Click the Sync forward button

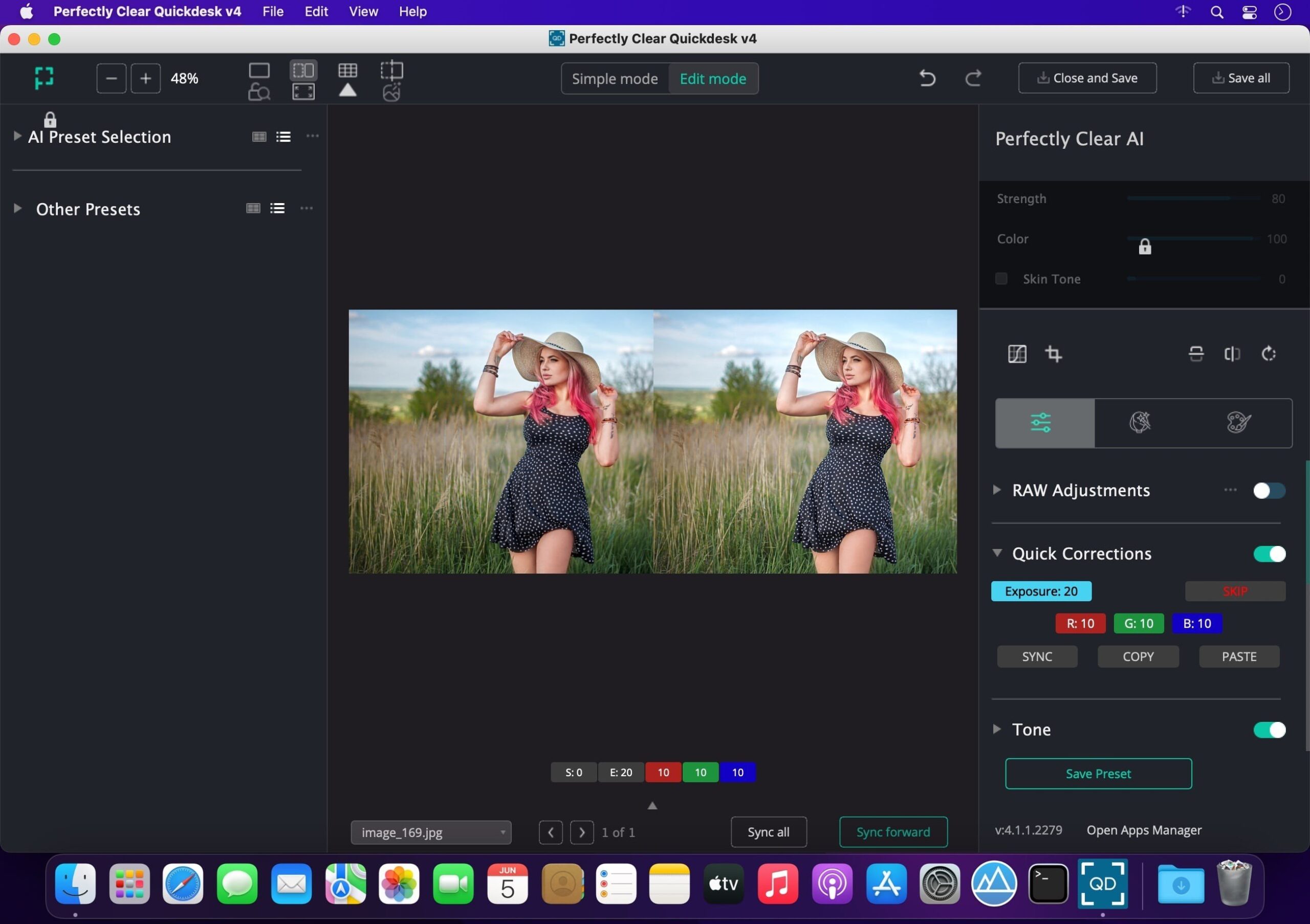pyautogui.click(x=893, y=833)
